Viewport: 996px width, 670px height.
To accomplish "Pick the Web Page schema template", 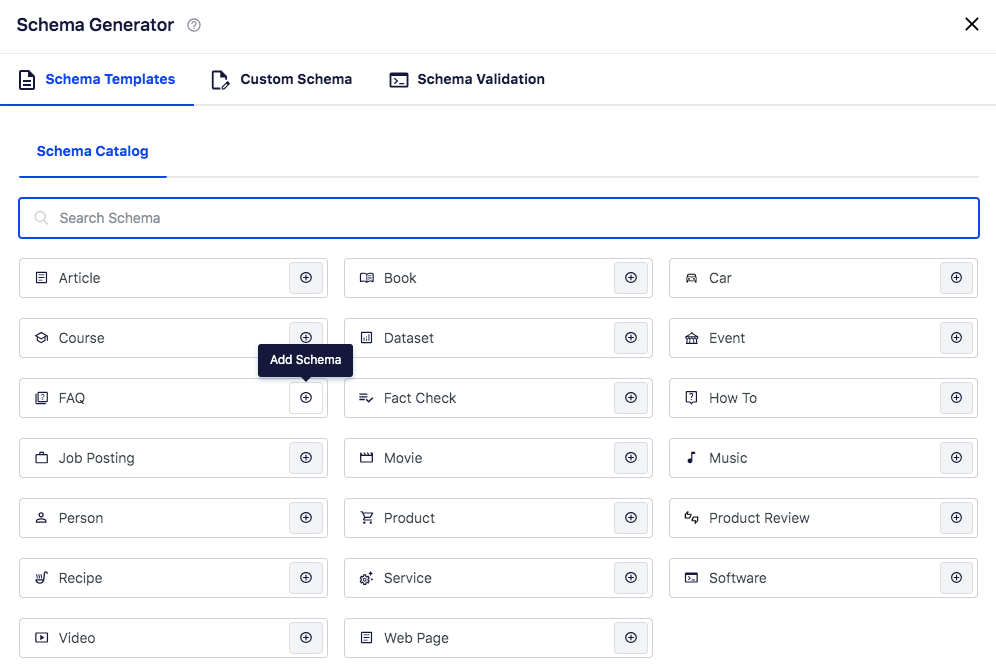I will pos(475,638).
